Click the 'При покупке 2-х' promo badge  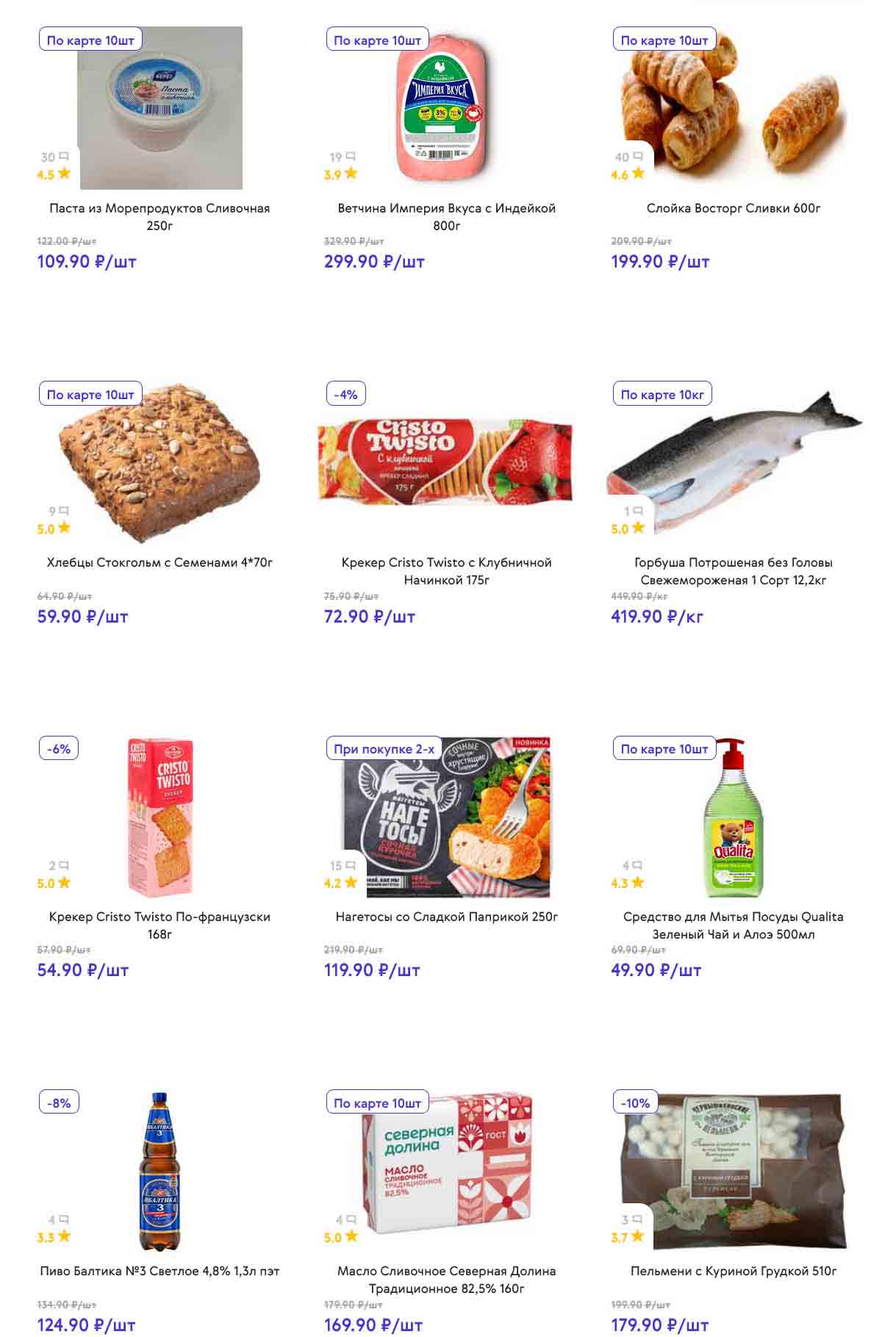click(x=384, y=749)
